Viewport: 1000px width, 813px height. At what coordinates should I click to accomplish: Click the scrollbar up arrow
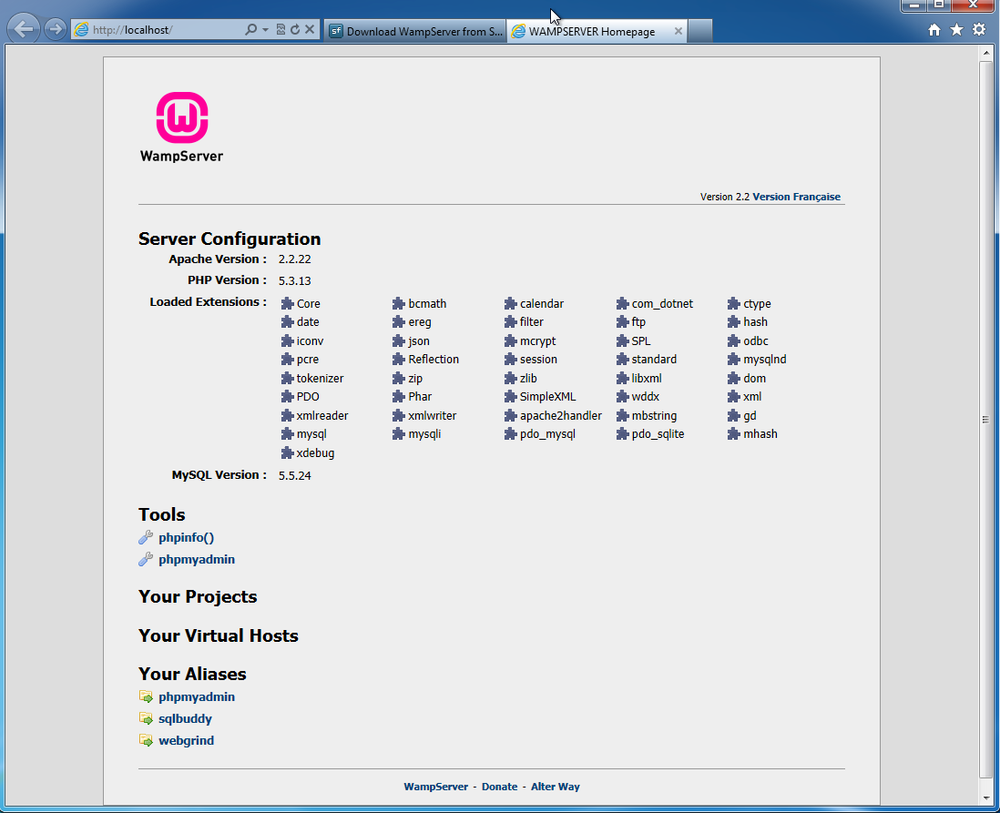(x=985, y=54)
